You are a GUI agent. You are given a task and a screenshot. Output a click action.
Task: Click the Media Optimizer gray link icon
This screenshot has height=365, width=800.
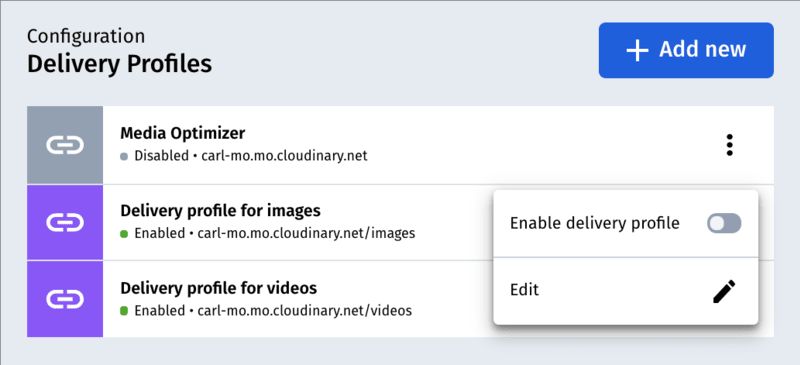(65, 145)
